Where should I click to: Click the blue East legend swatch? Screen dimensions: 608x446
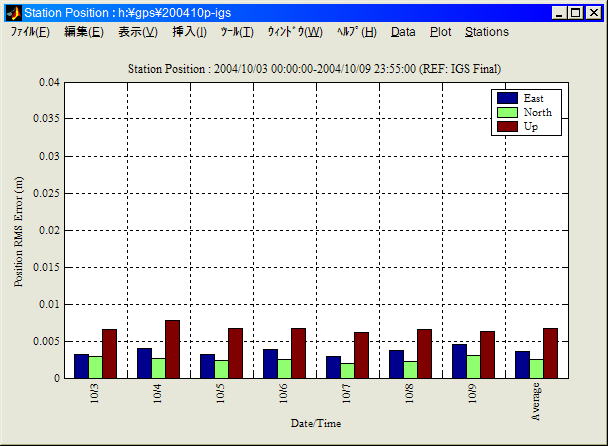coord(507,98)
